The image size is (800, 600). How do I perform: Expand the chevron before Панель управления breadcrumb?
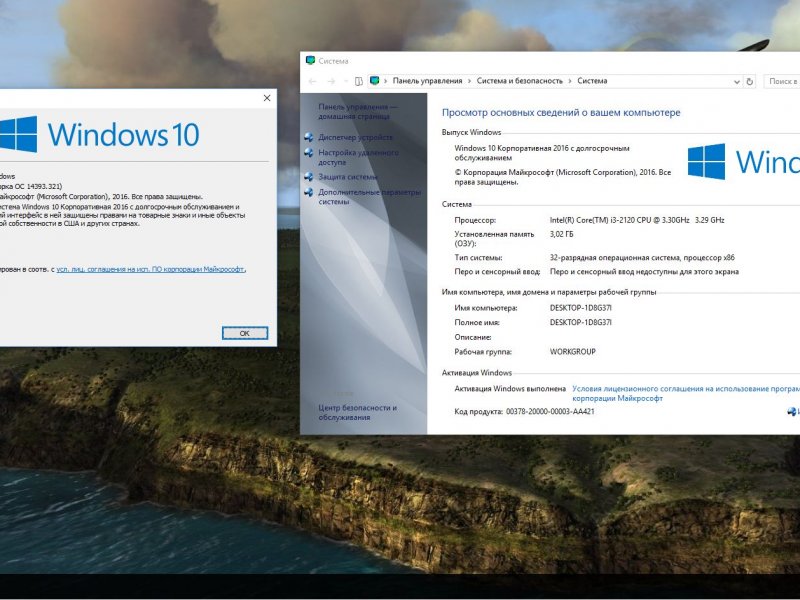click(386, 81)
